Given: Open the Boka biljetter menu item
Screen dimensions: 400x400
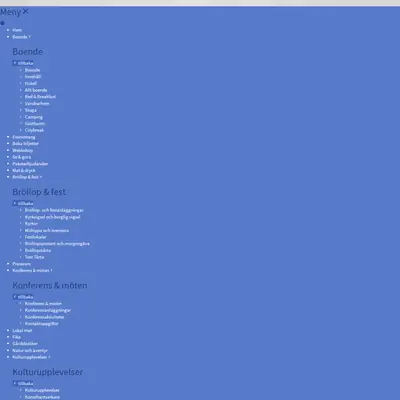Looking at the screenshot, I should 26,144.
